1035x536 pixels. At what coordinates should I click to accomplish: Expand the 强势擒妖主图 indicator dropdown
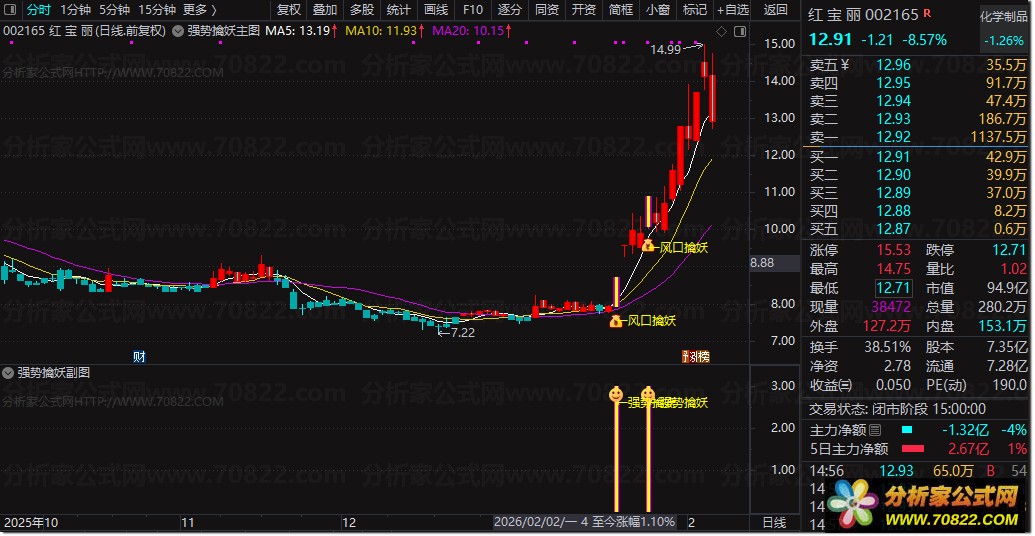click(178, 30)
